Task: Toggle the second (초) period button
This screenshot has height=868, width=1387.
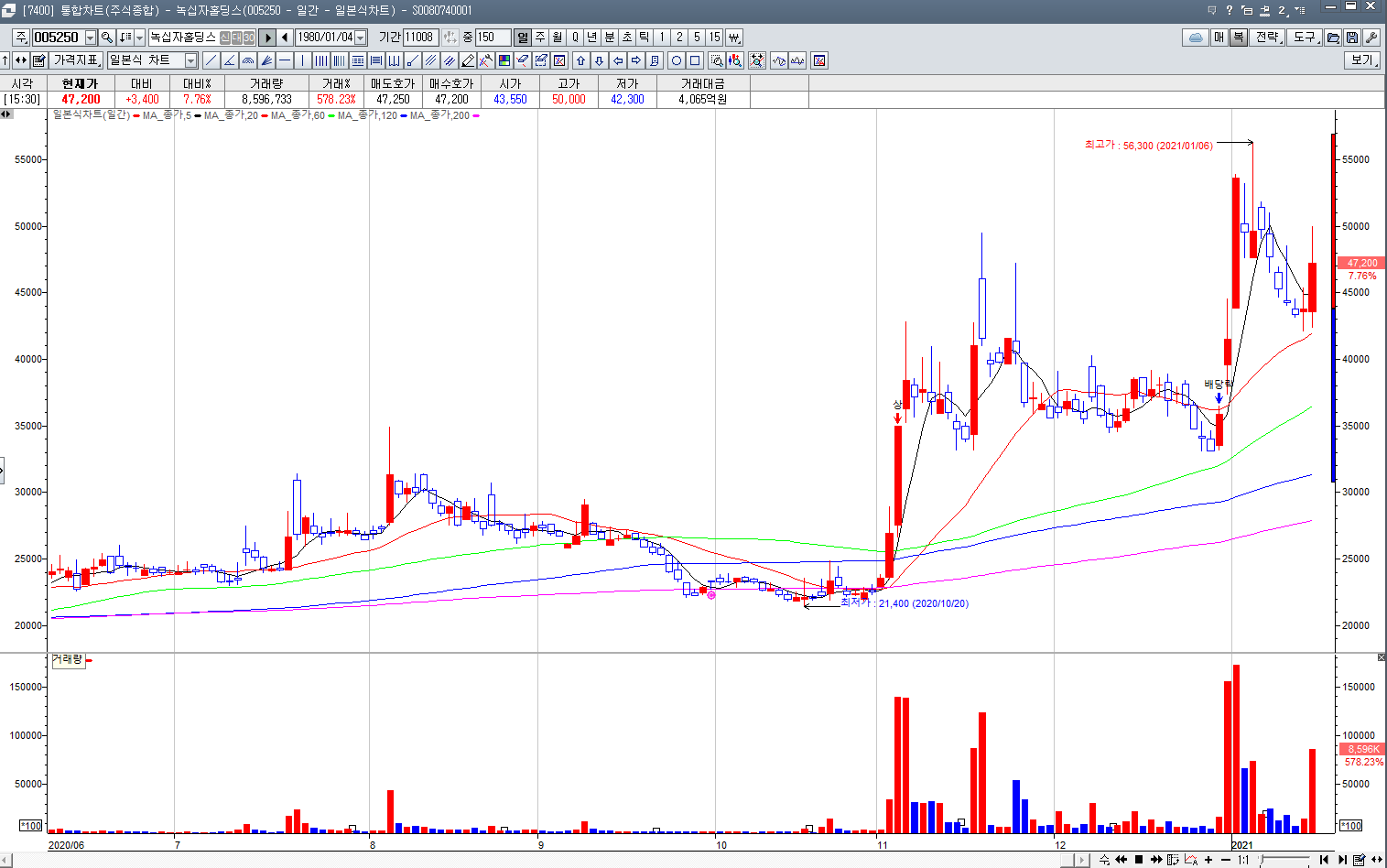Action: pos(627,38)
